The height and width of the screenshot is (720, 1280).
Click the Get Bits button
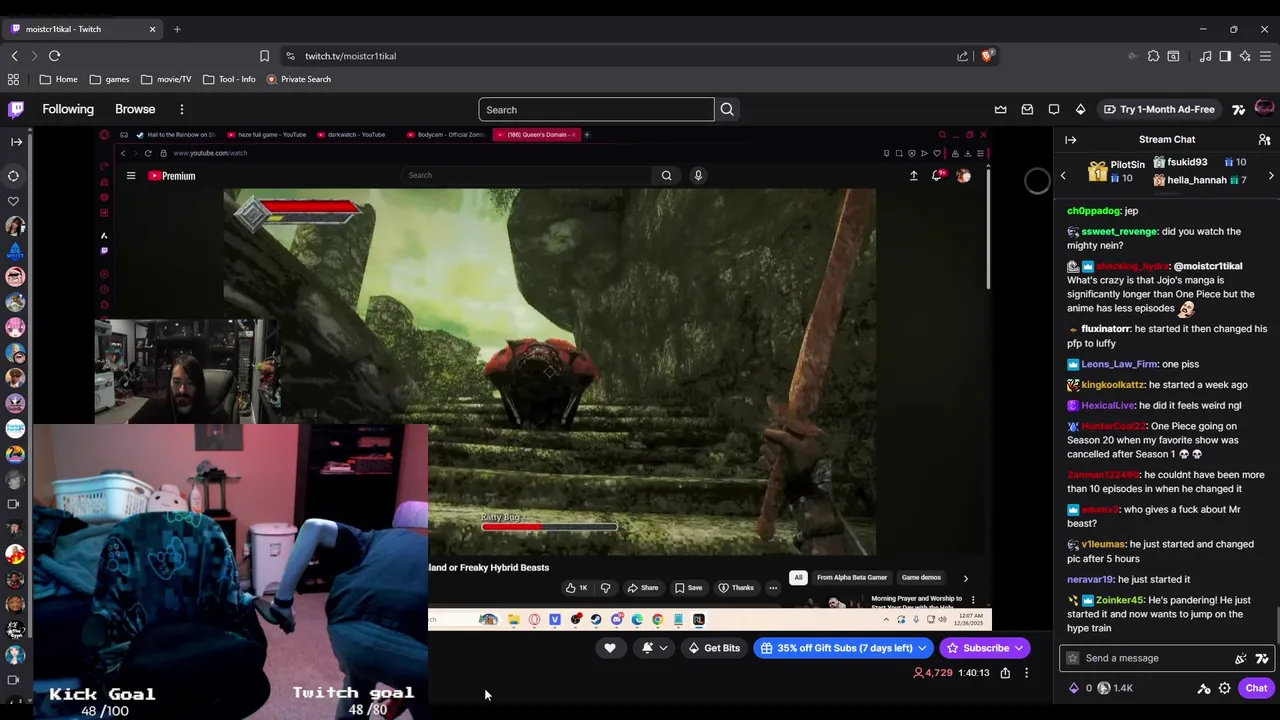[x=714, y=648]
